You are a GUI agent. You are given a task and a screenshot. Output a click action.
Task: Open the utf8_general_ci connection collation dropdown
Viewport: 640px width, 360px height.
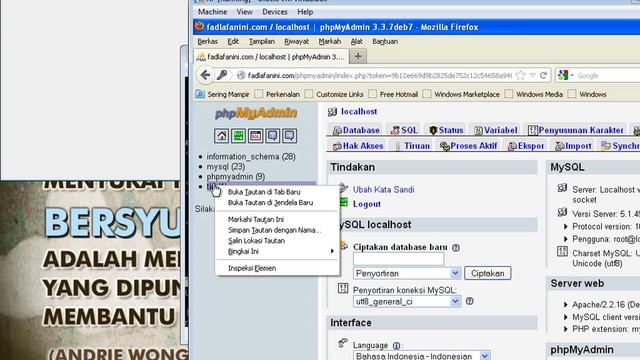click(407, 301)
